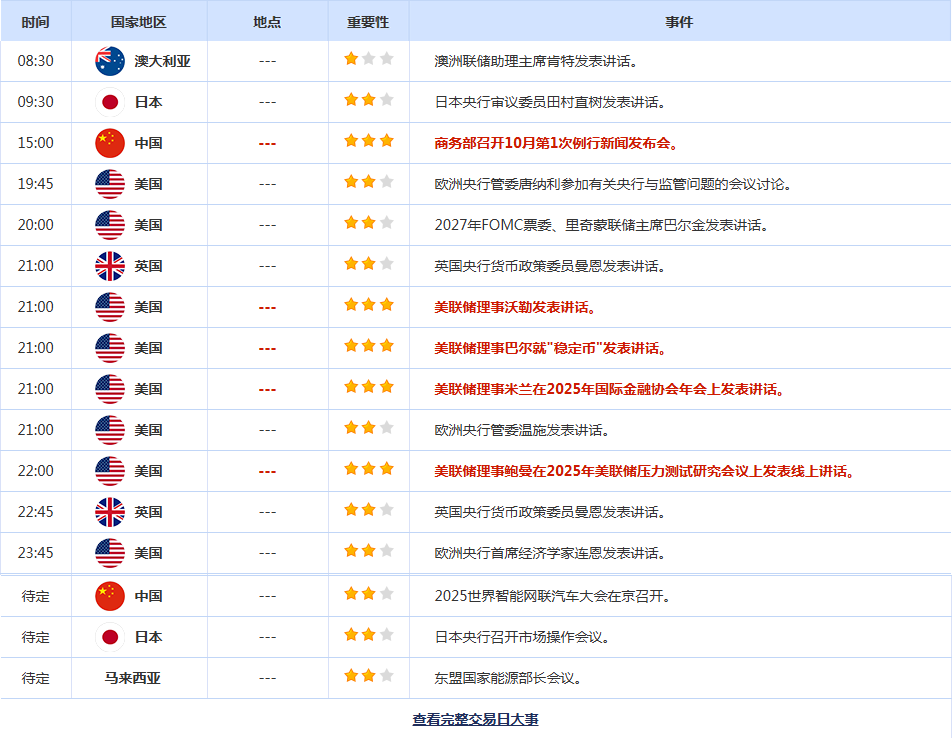Screen dimensions: 952x738
Task: Click the US flag in the 19:45 row
Action: point(110,184)
